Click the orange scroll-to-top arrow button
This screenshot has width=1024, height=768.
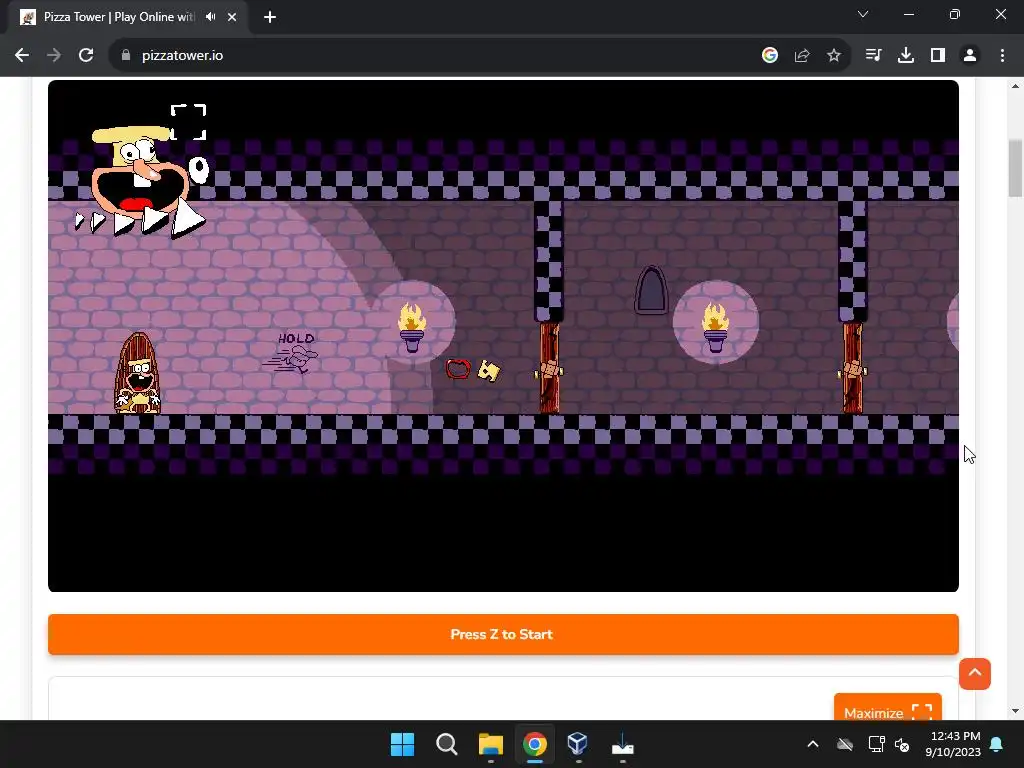[x=974, y=673]
